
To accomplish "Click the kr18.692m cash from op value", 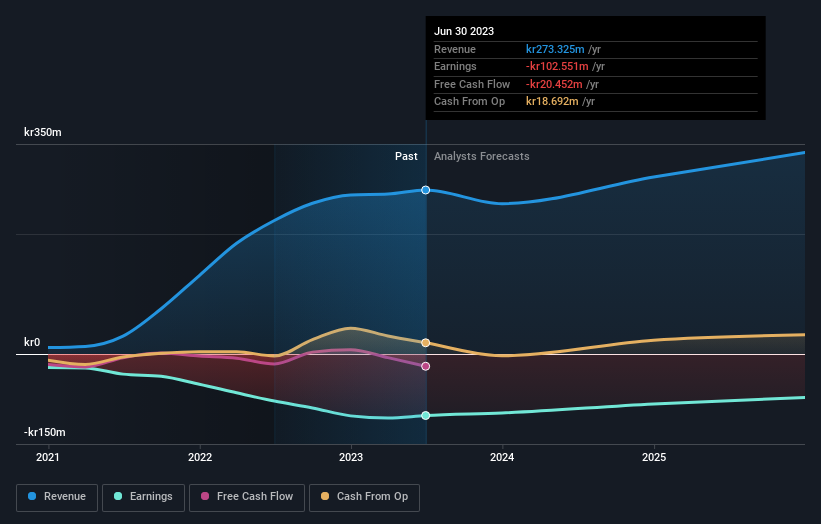I will [x=552, y=102].
